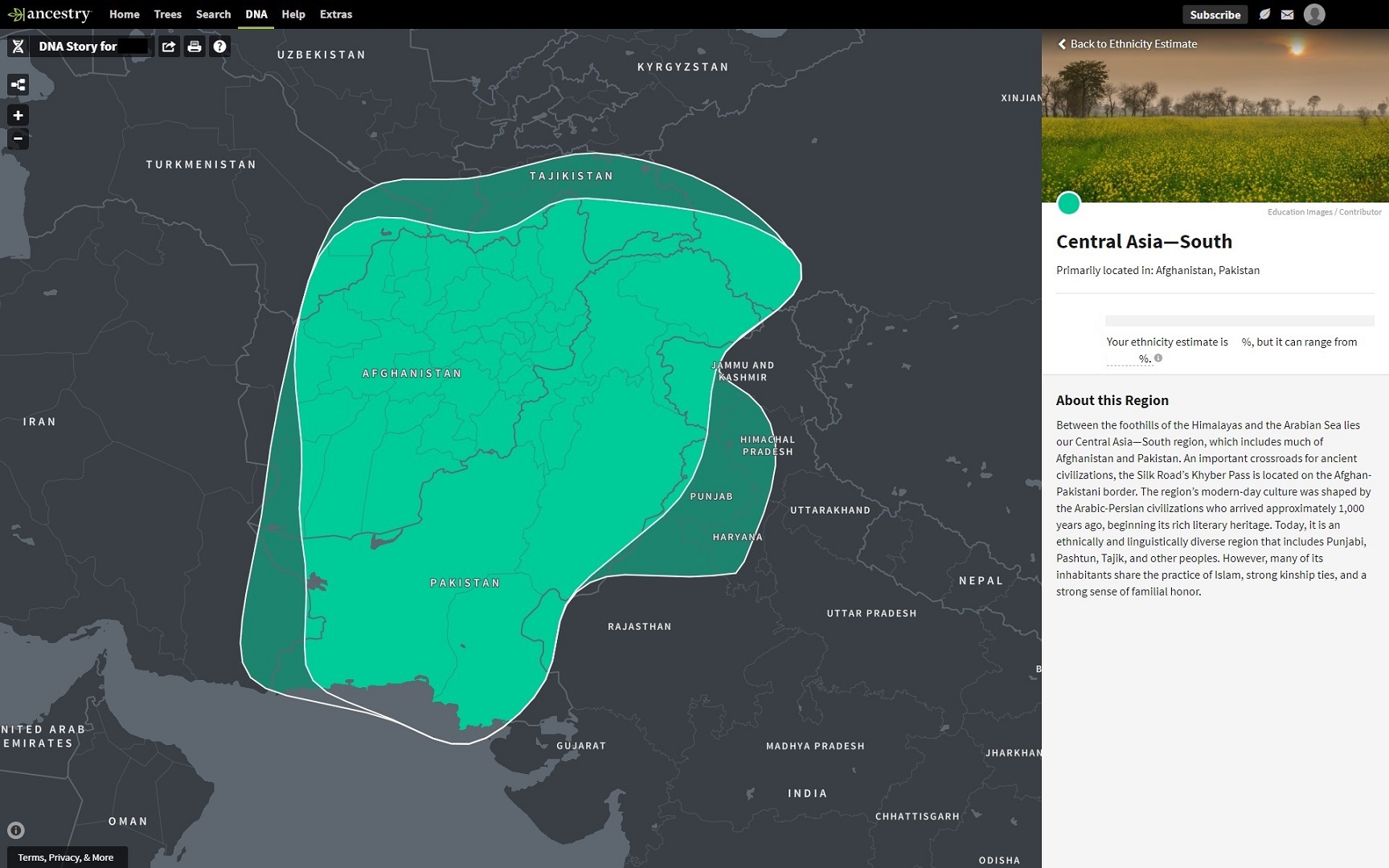Open the Home menu
The width and height of the screenshot is (1389, 868).
click(125, 14)
